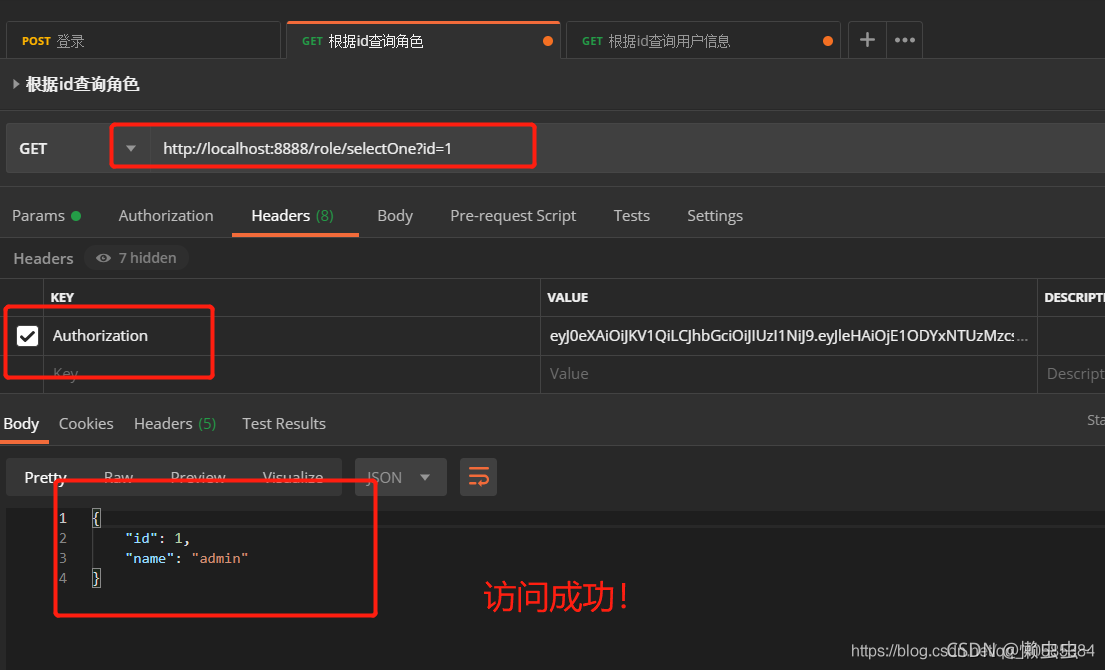
Task: Switch to POST 登录 tab
Action: coord(143,41)
